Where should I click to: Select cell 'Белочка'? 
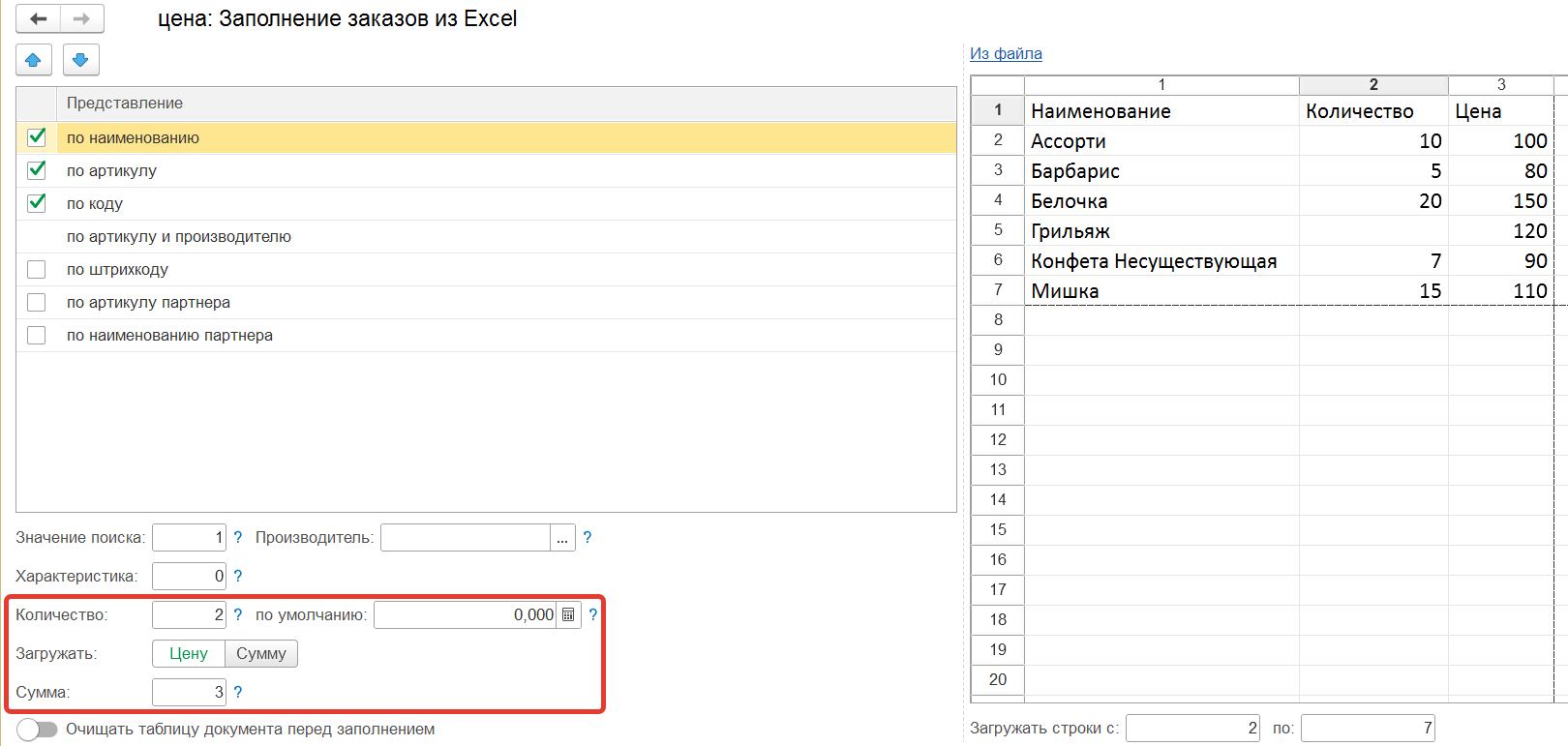point(1161,201)
